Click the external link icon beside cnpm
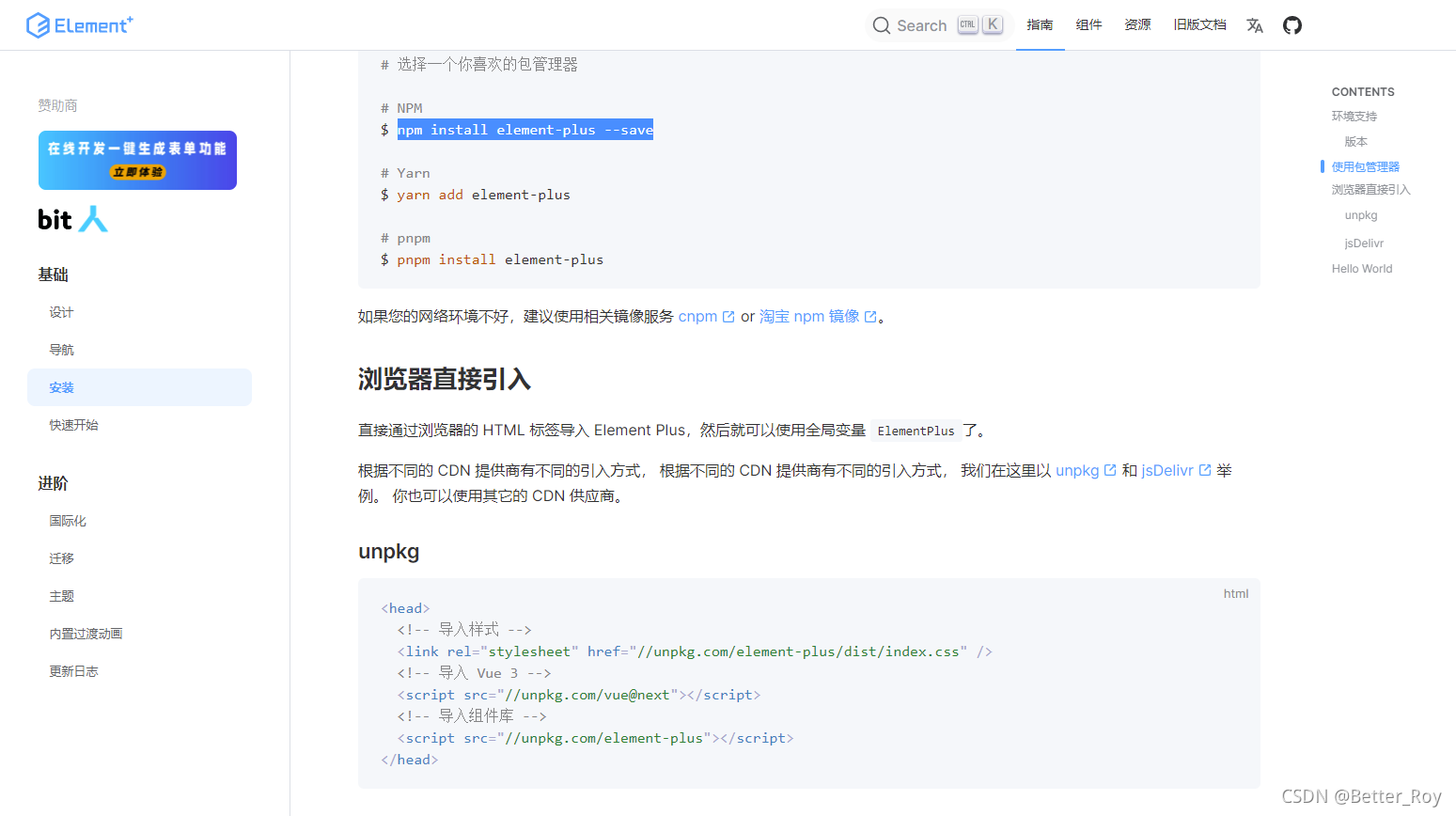The width and height of the screenshot is (1456, 816). click(x=730, y=315)
